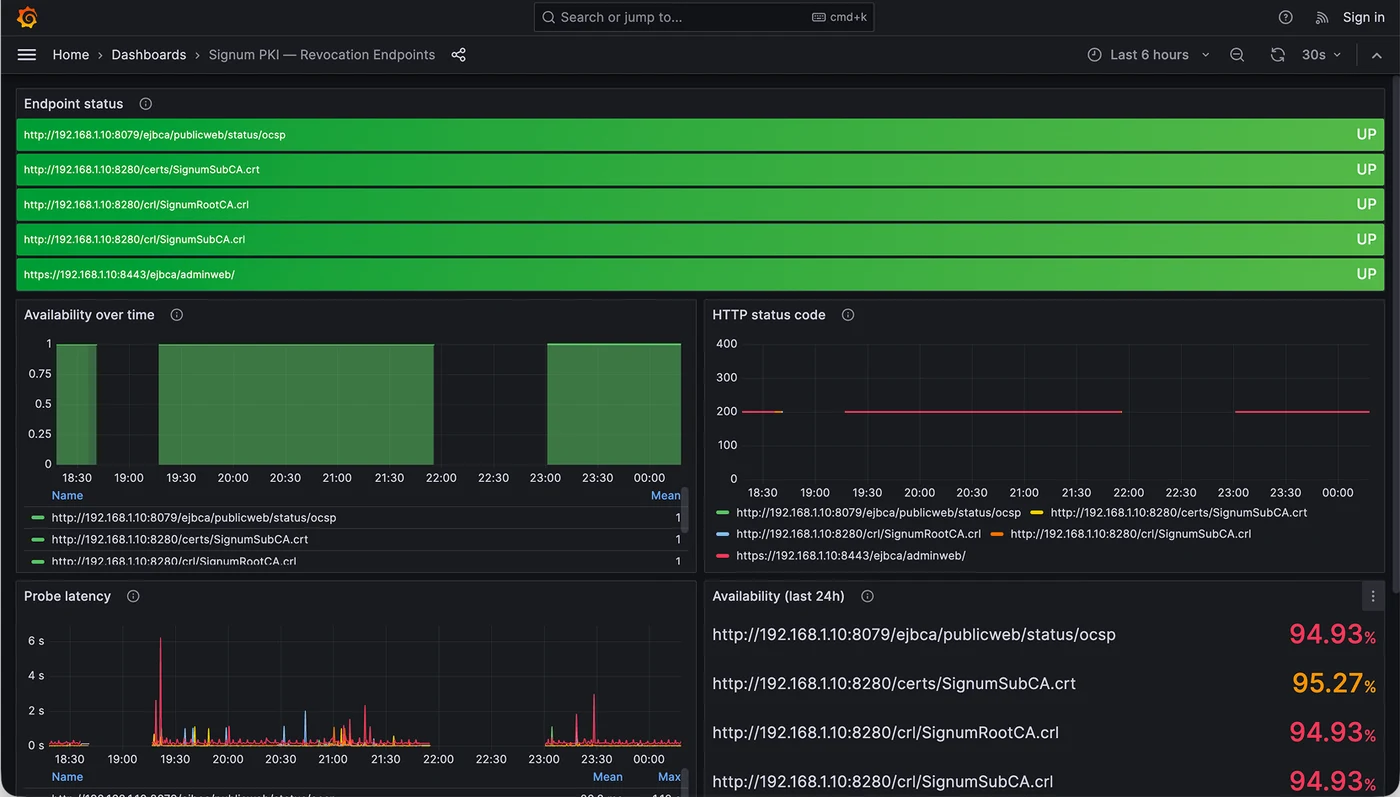The image size is (1400, 797).
Task: Toggle certs/SignumSubCA.crt in HTTP status legend
Action: click(1179, 512)
